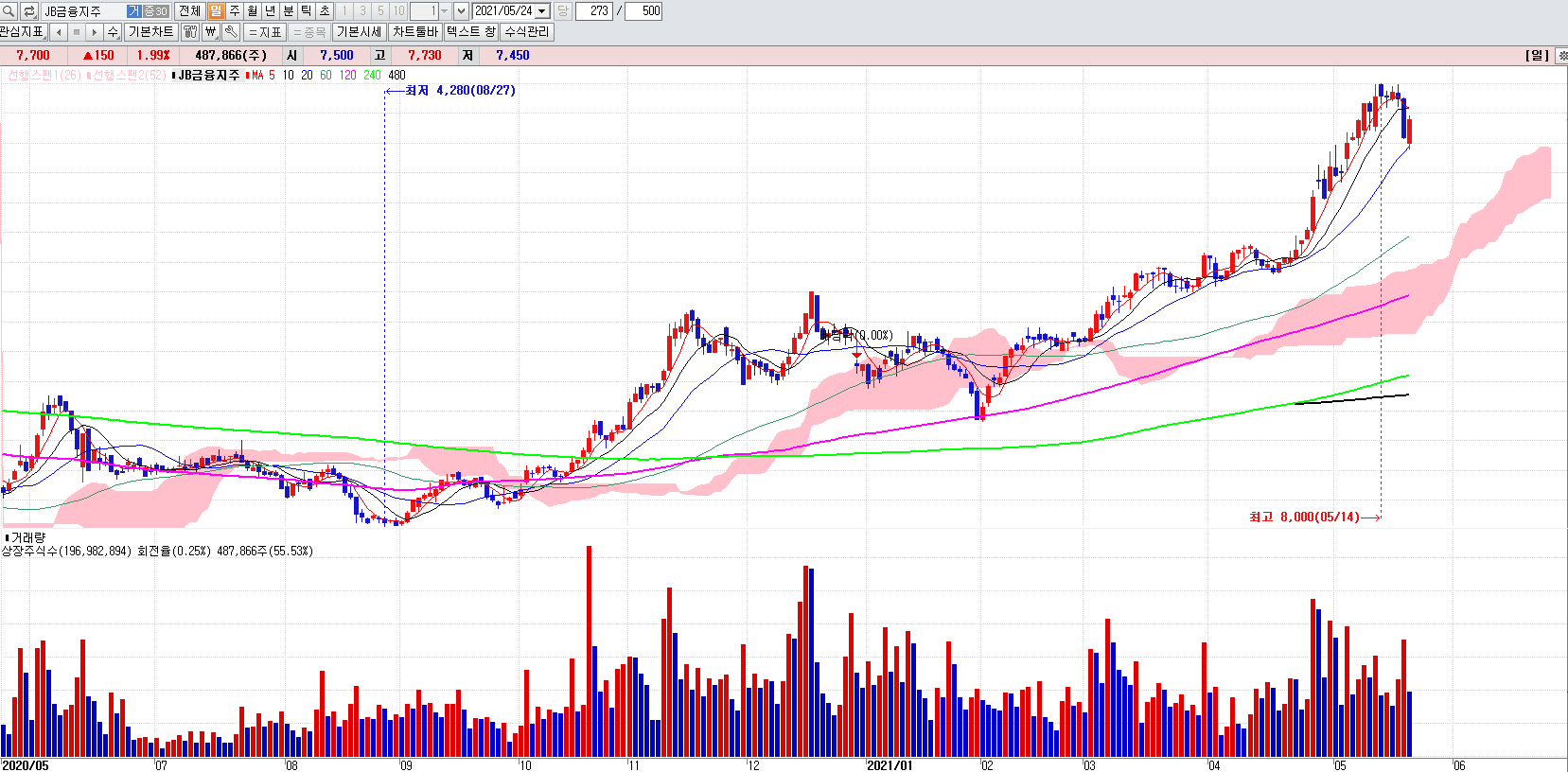Open 수식관리 formula manager
This screenshot has width=1568, height=772.
pos(527,32)
